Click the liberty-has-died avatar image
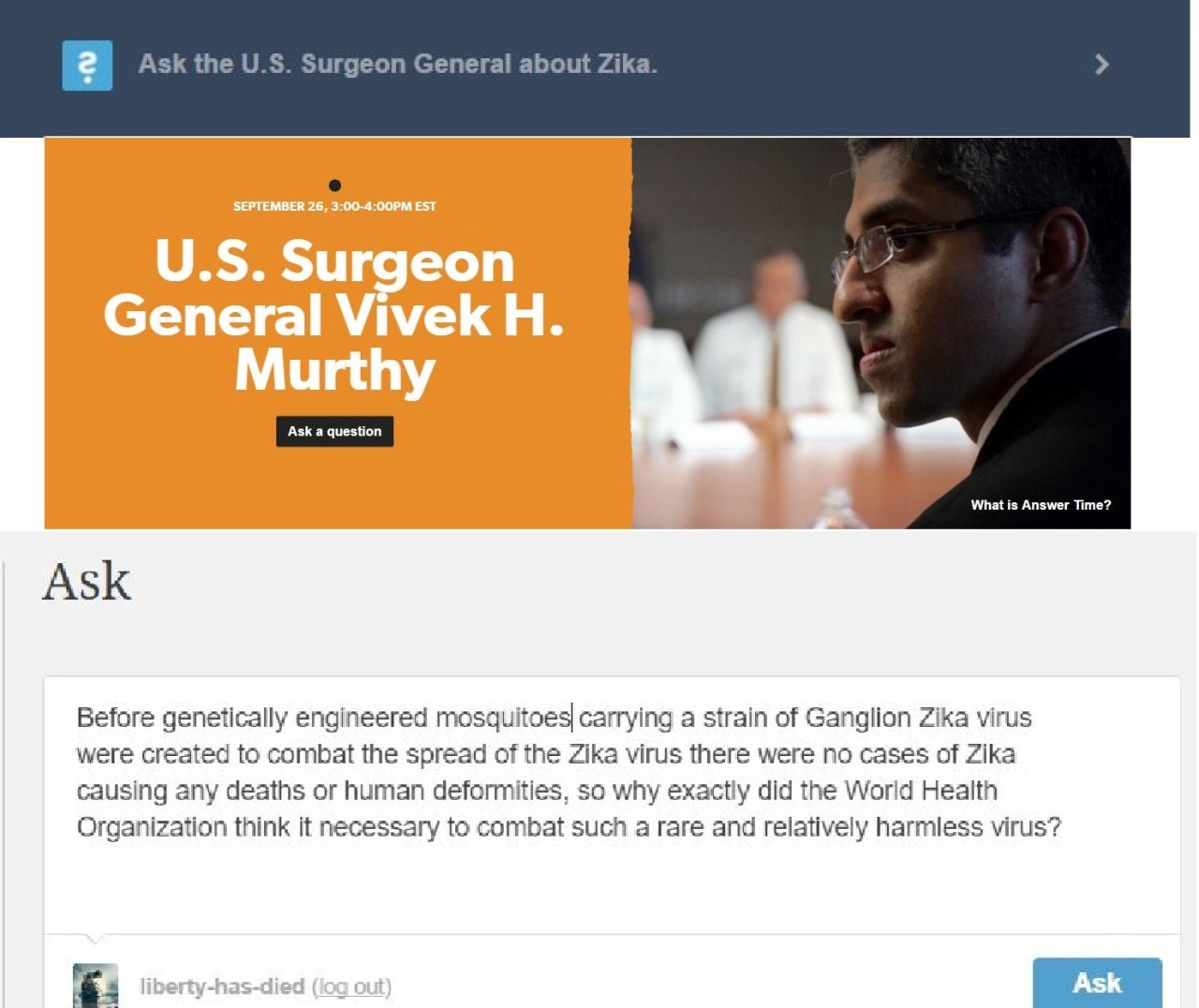 tap(96, 986)
